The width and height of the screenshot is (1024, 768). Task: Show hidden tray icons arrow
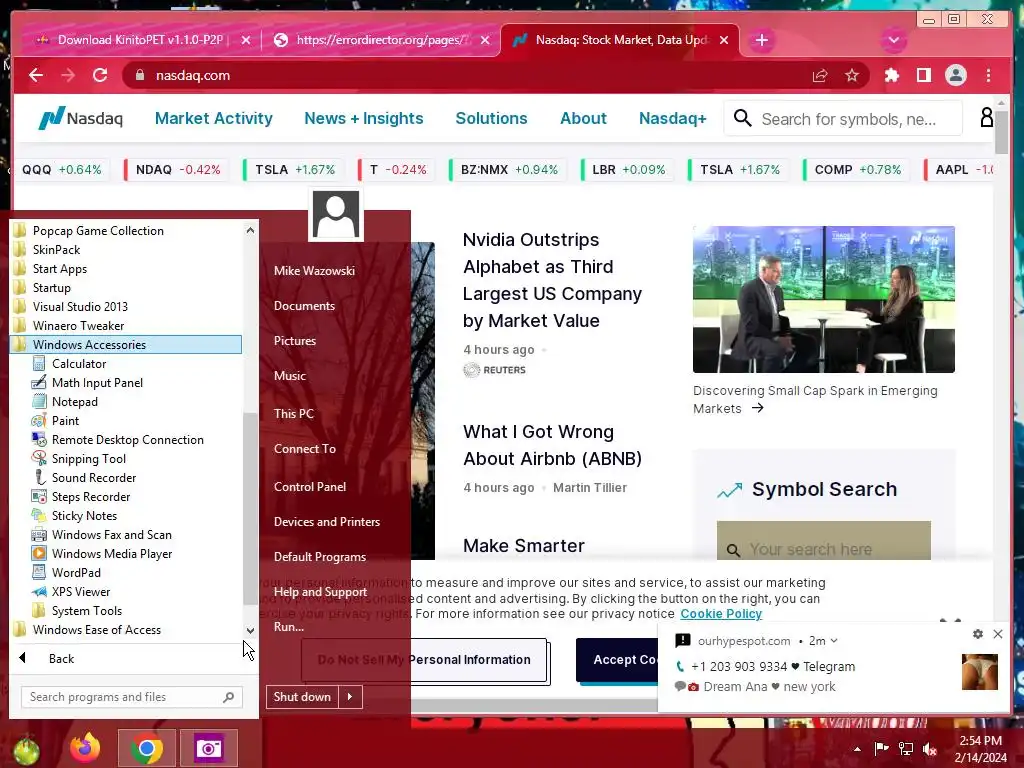(857, 749)
